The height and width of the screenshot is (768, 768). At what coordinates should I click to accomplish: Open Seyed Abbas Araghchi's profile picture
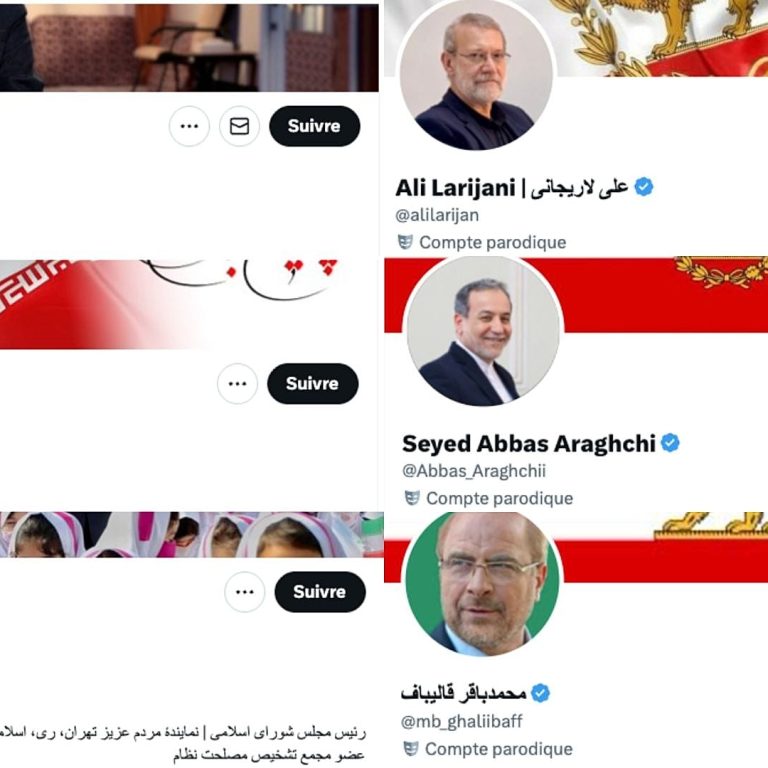pyautogui.click(x=483, y=330)
